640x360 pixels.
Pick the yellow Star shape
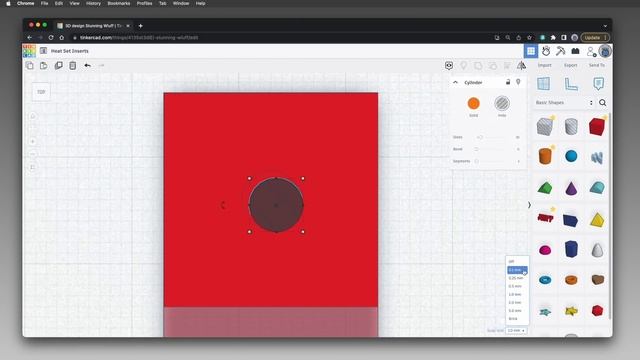coord(571,311)
